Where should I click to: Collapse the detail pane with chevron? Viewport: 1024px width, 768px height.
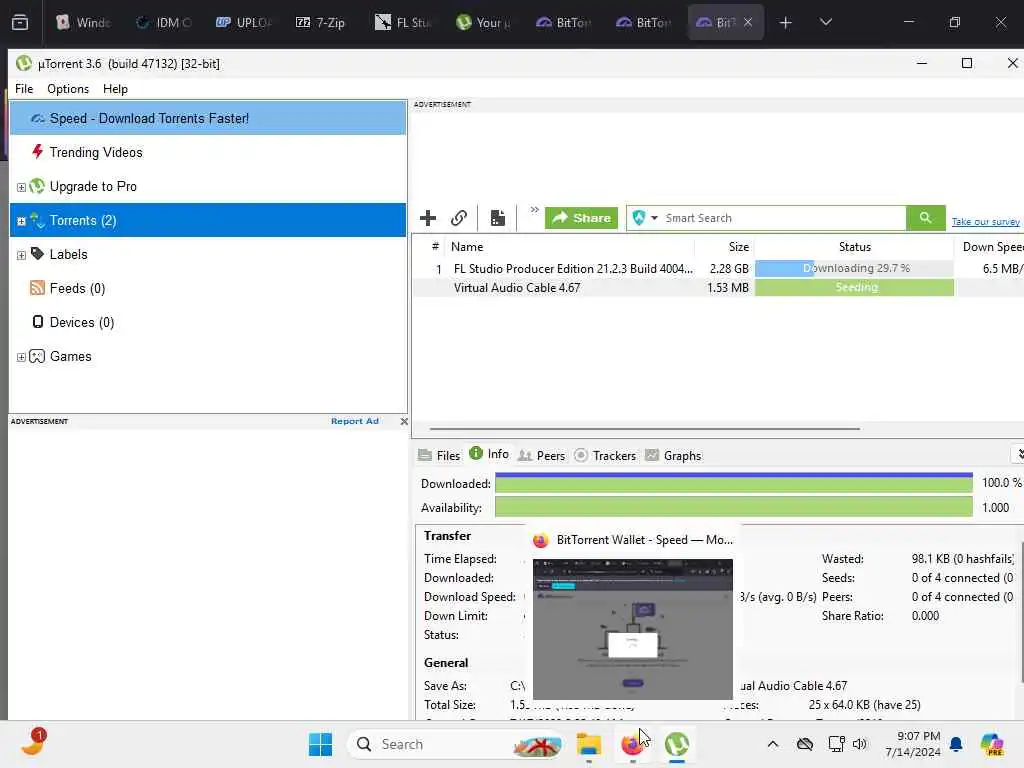pos(1019,455)
